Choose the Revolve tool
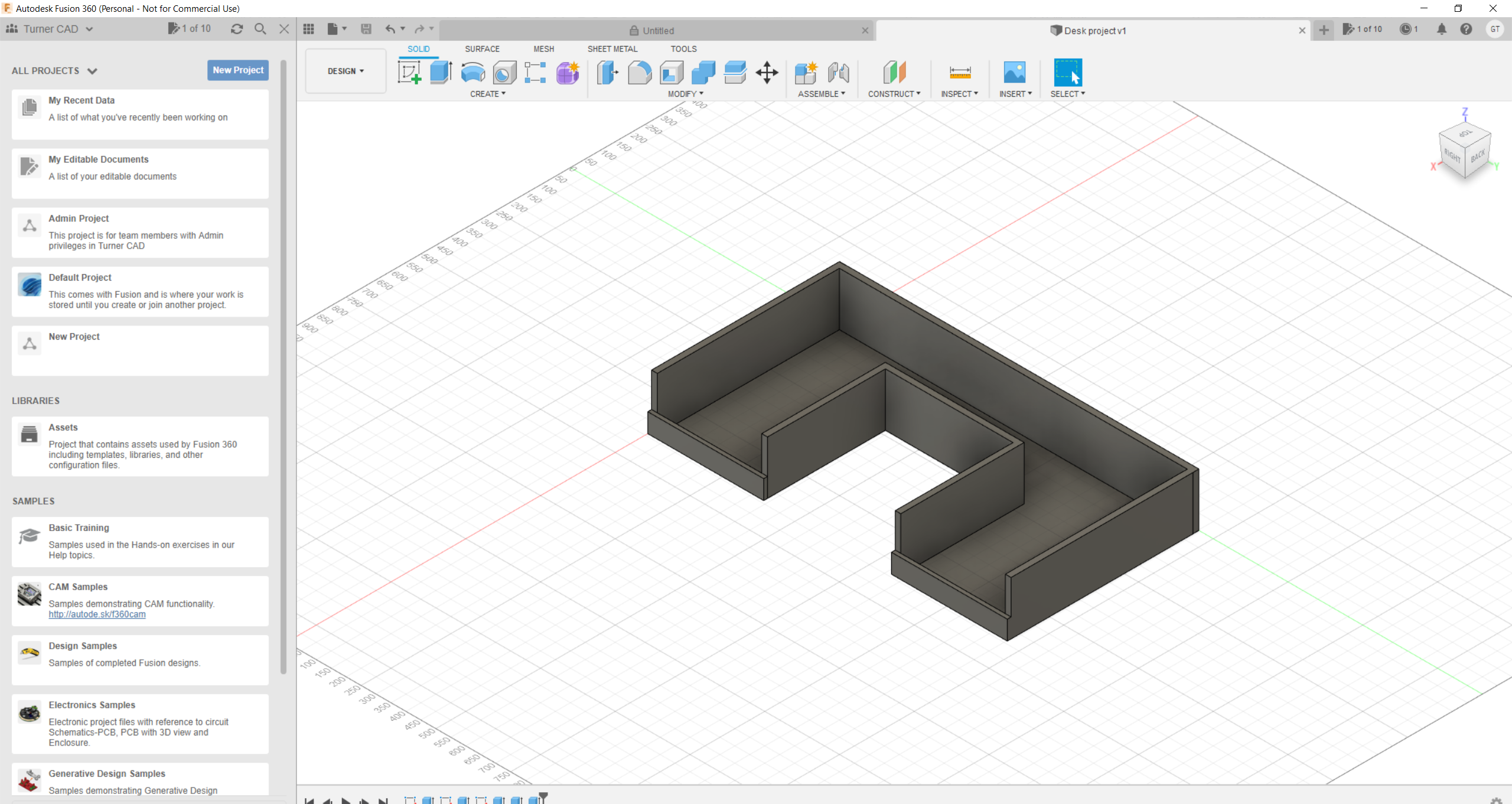This screenshot has width=1512, height=804. [x=473, y=73]
